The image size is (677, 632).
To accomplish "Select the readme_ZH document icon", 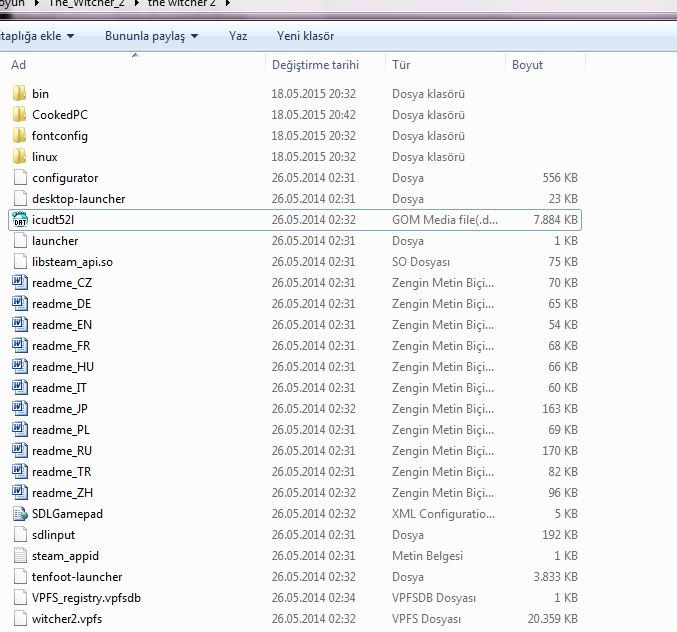I will (x=20, y=493).
